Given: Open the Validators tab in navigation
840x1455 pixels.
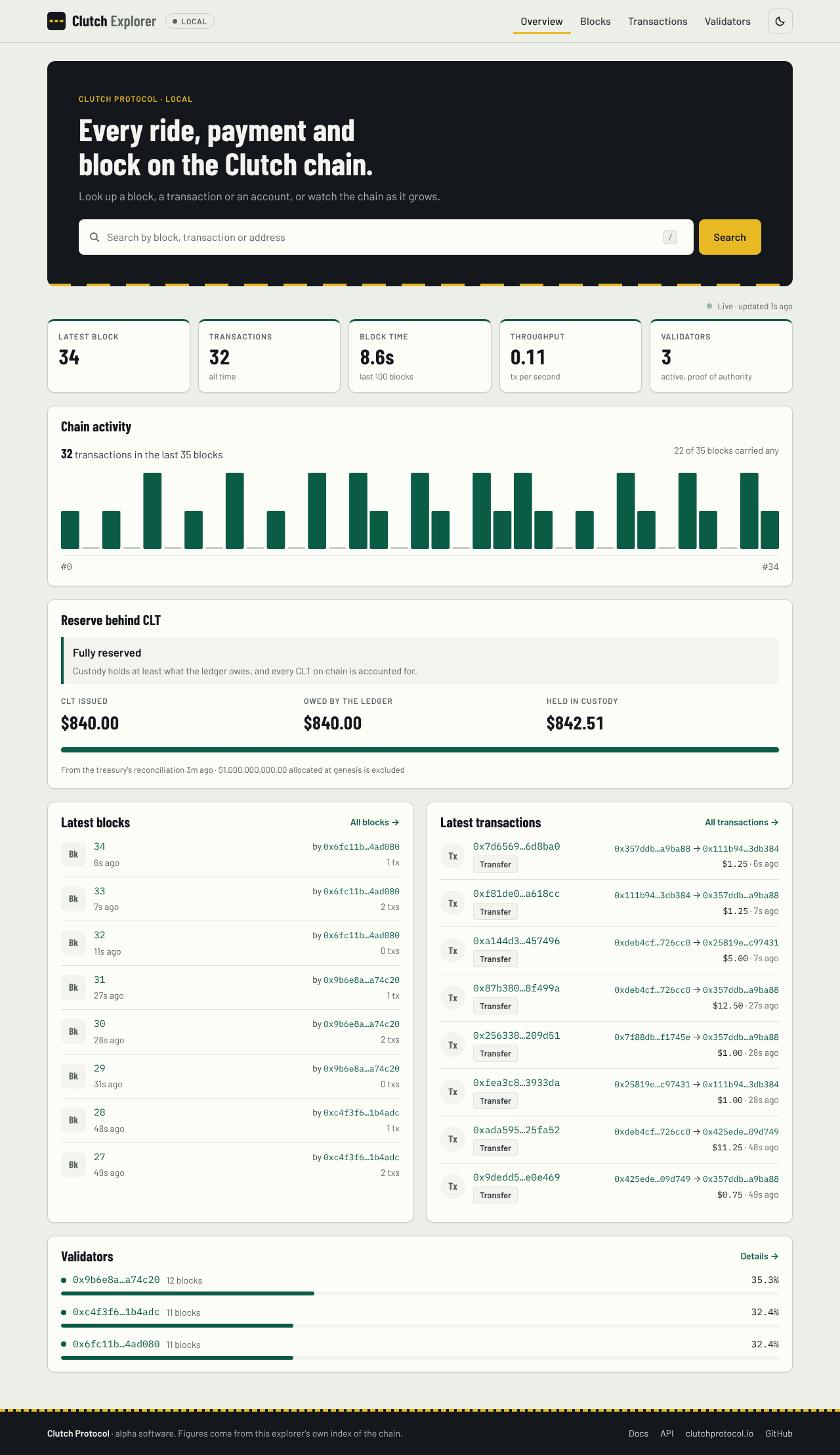Looking at the screenshot, I should pos(727,22).
